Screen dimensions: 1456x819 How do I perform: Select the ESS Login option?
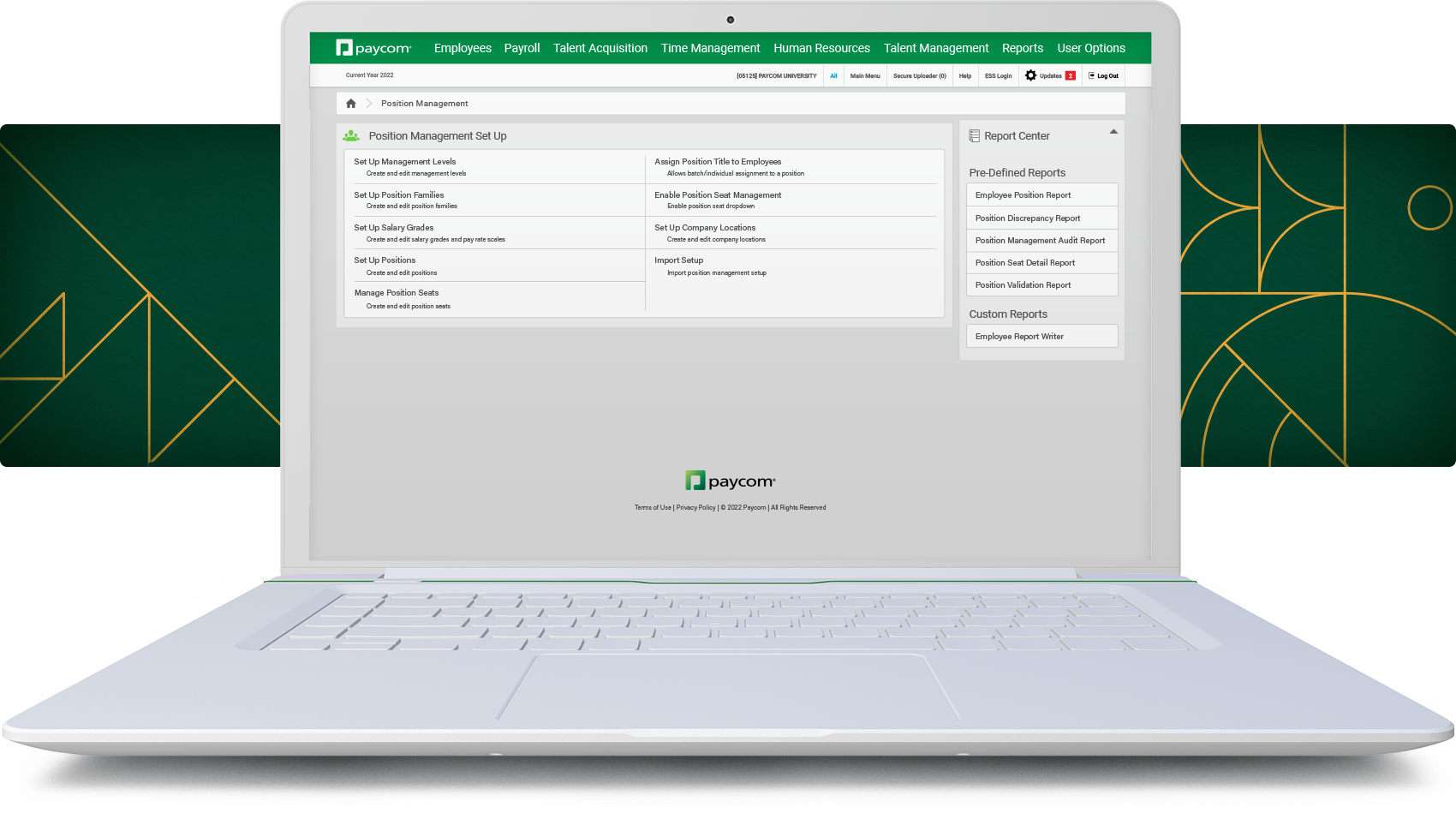[998, 76]
